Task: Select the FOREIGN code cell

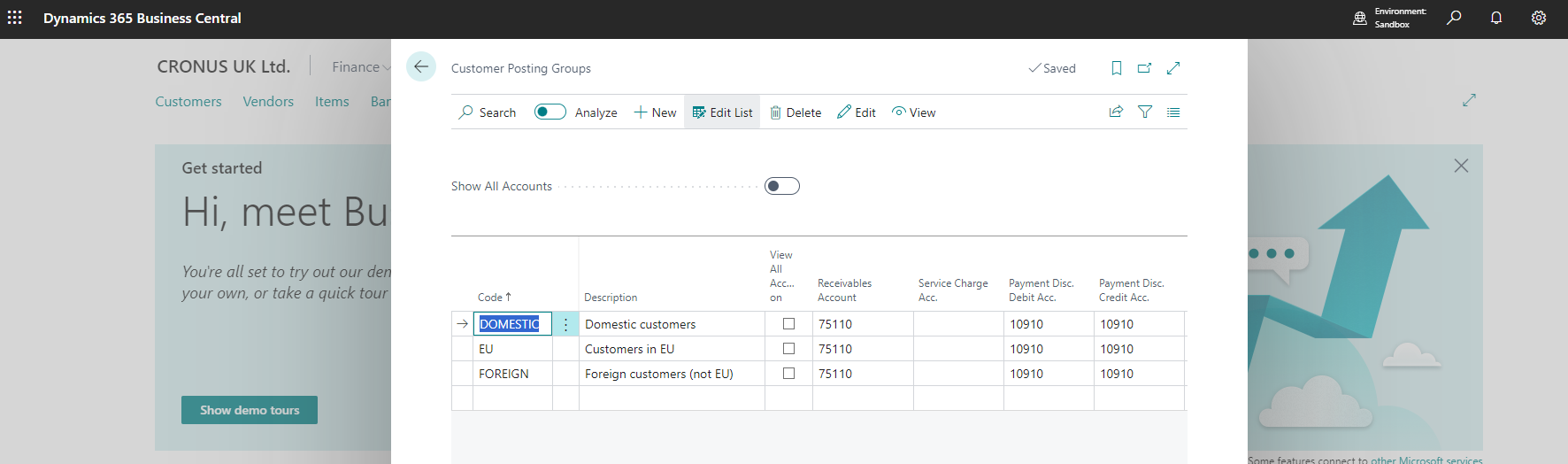Action: point(513,374)
